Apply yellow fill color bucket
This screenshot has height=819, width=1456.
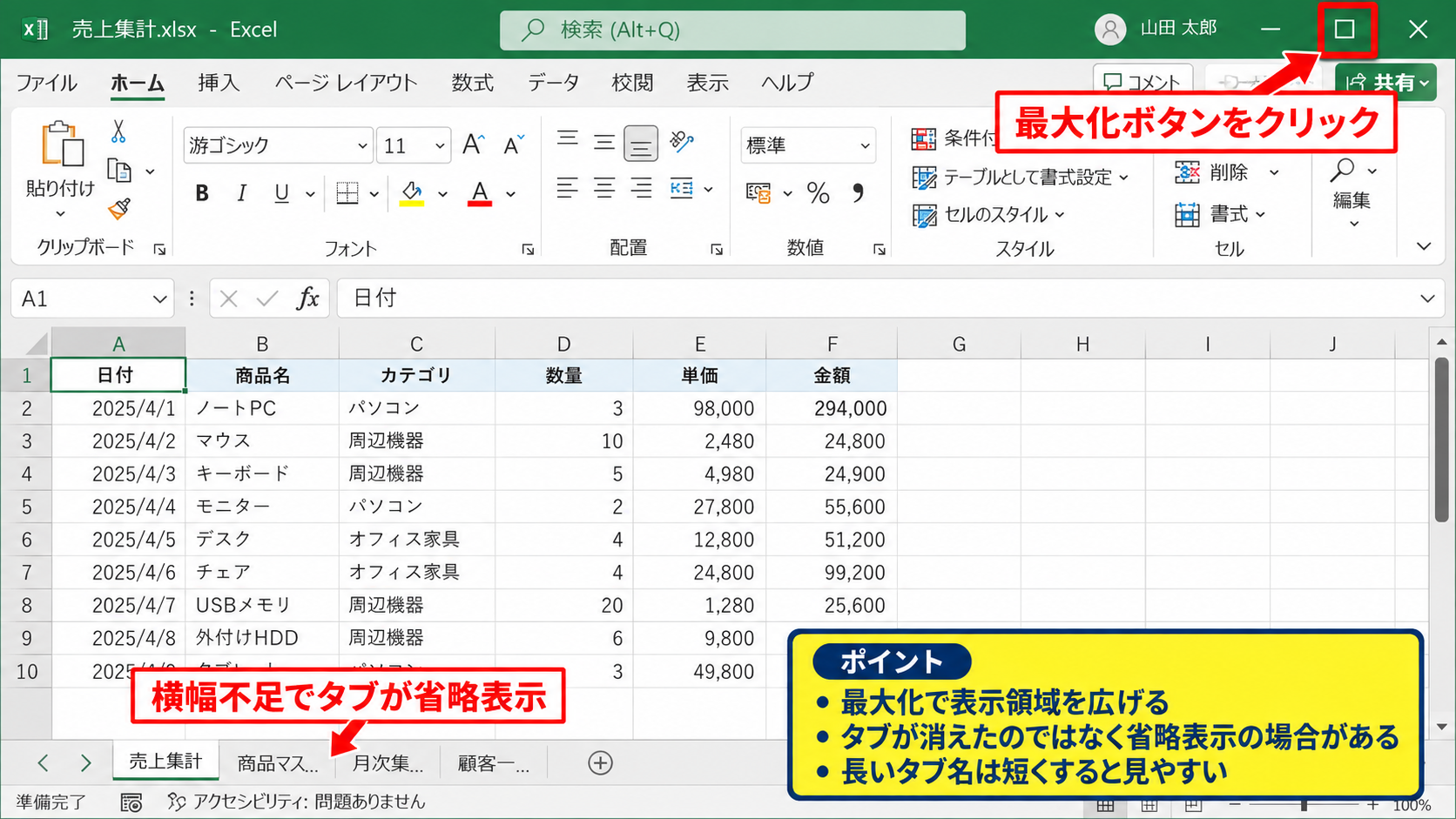coord(412,193)
